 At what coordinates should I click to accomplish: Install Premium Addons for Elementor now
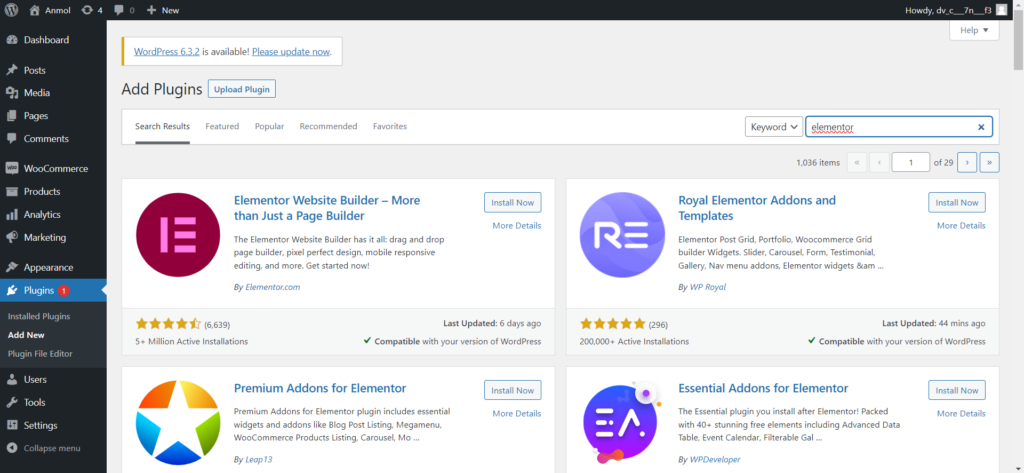(513, 390)
